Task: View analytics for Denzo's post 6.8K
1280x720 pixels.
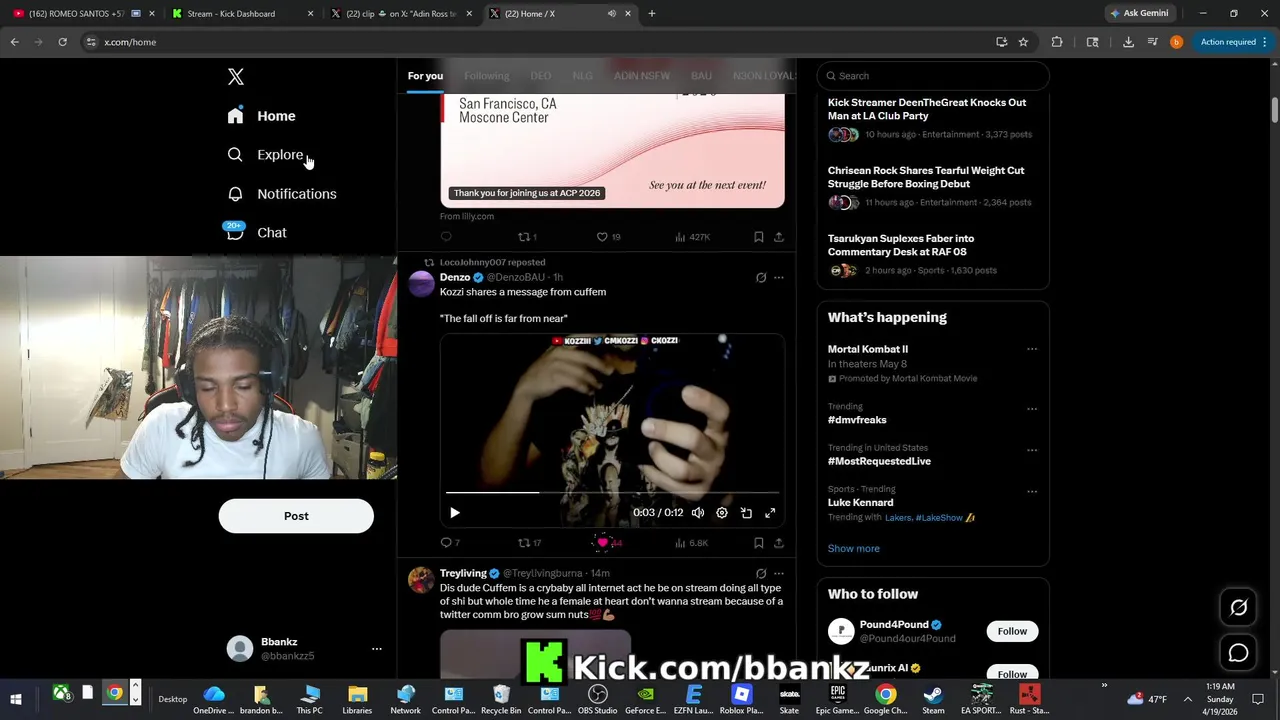Action: (691, 543)
